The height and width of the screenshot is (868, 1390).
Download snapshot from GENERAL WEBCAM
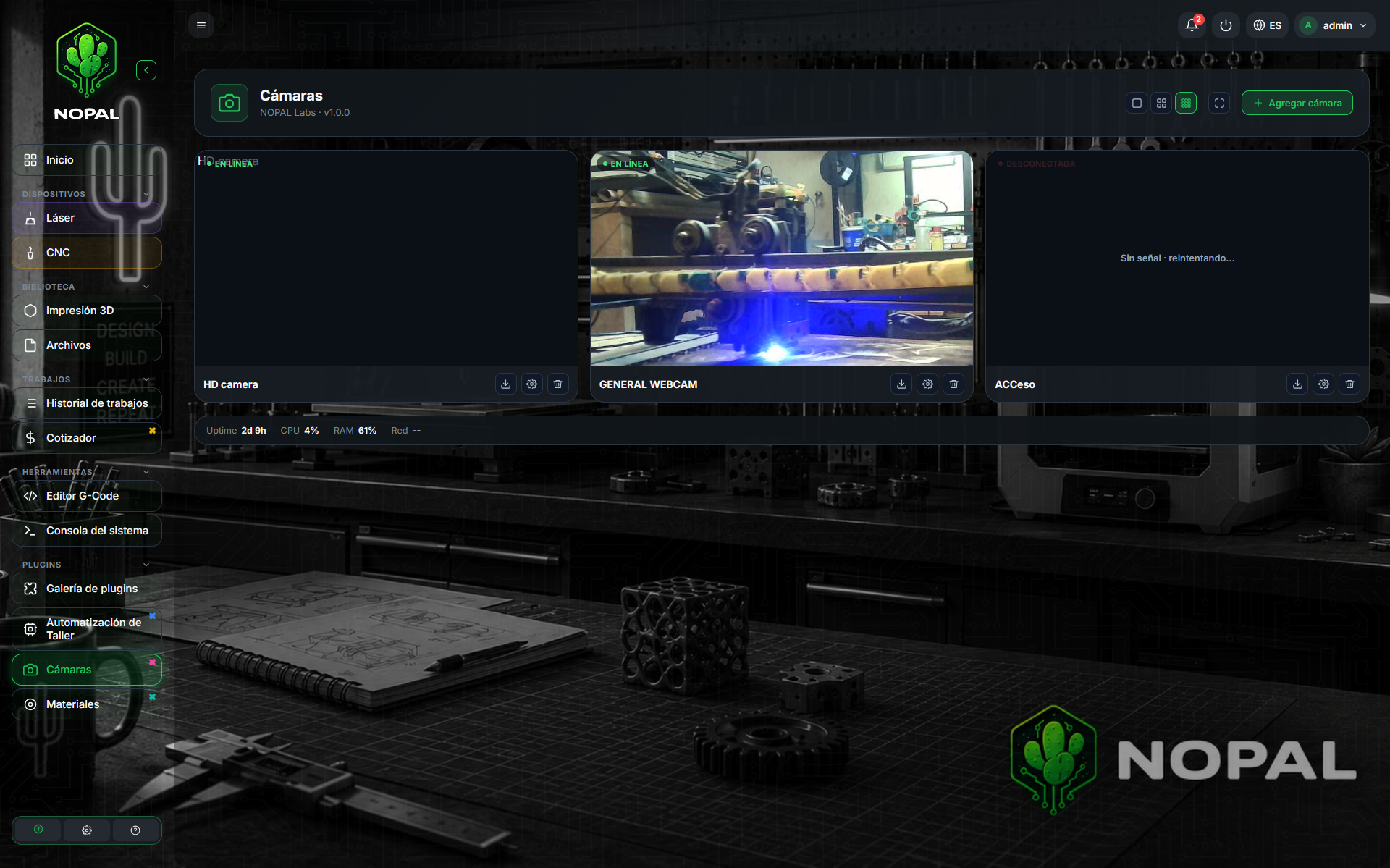point(901,384)
